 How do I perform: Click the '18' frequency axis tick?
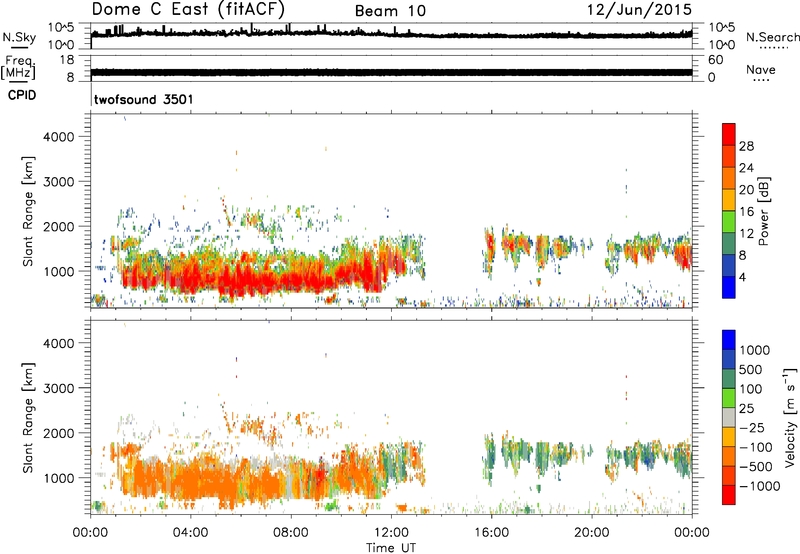pos(67,60)
